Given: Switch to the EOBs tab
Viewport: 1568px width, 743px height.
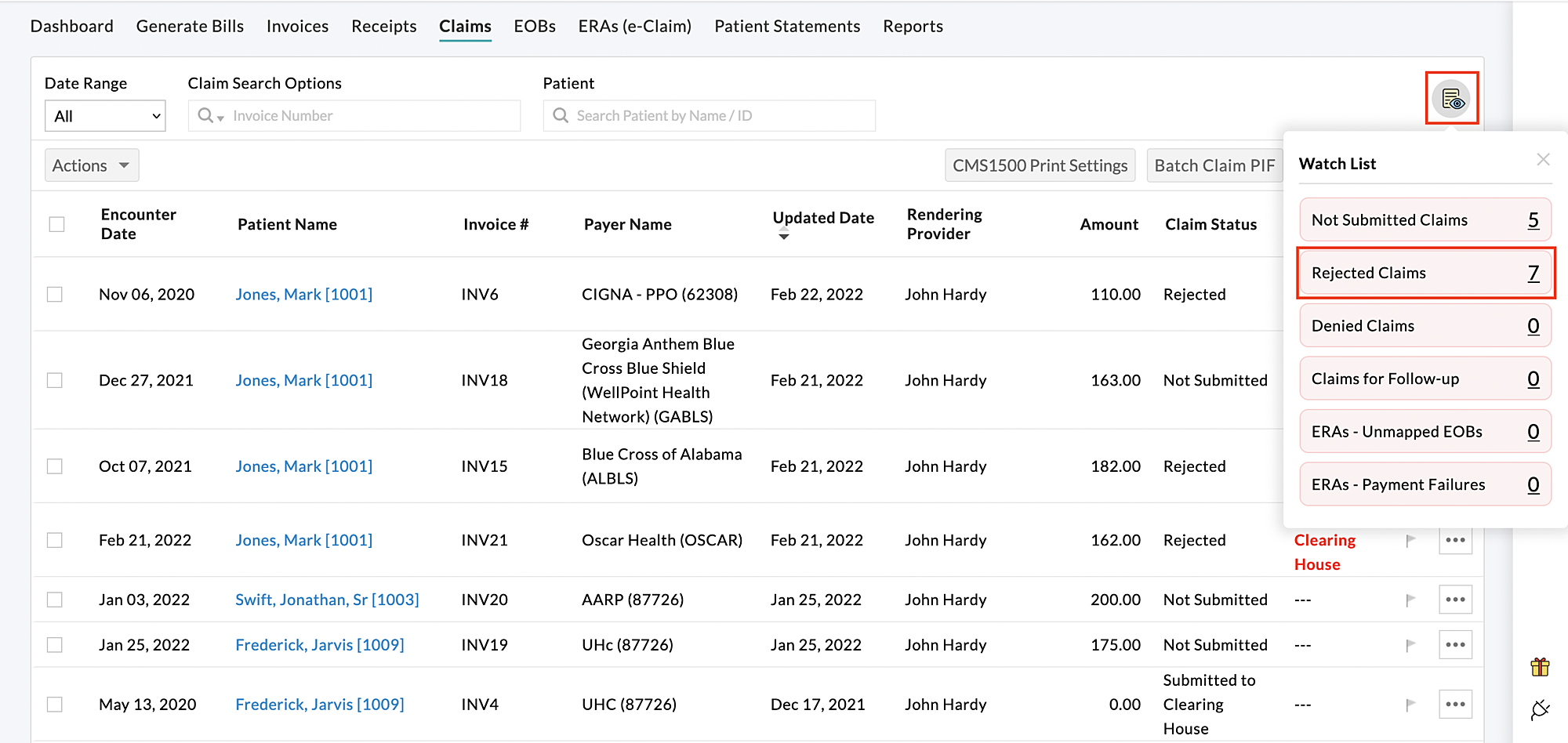Looking at the screenshot, I should coord(534,26).
